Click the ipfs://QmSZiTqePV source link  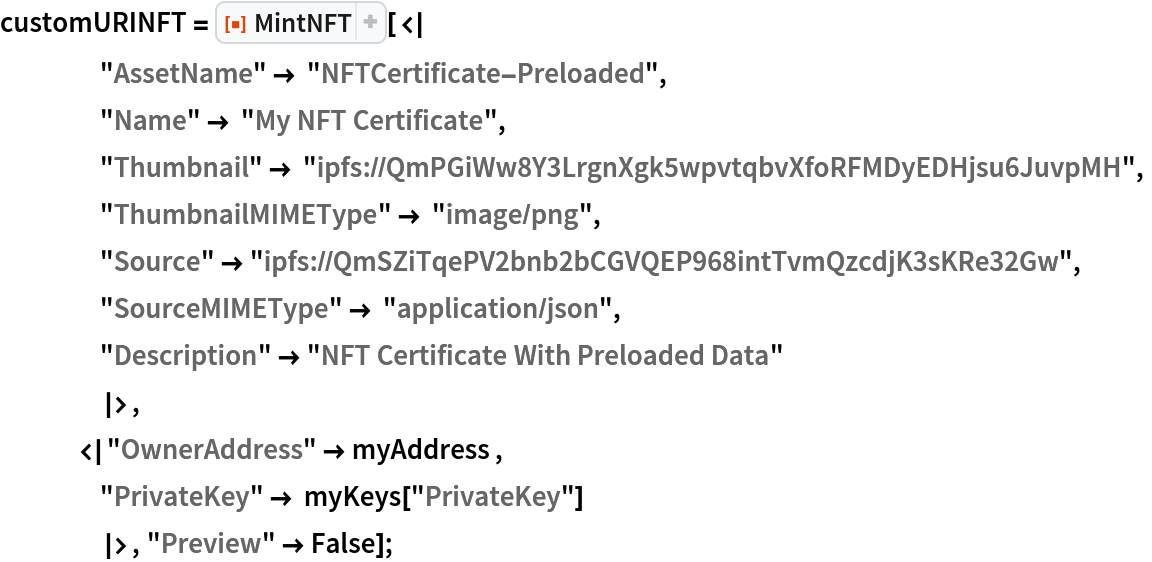point(661,262)
